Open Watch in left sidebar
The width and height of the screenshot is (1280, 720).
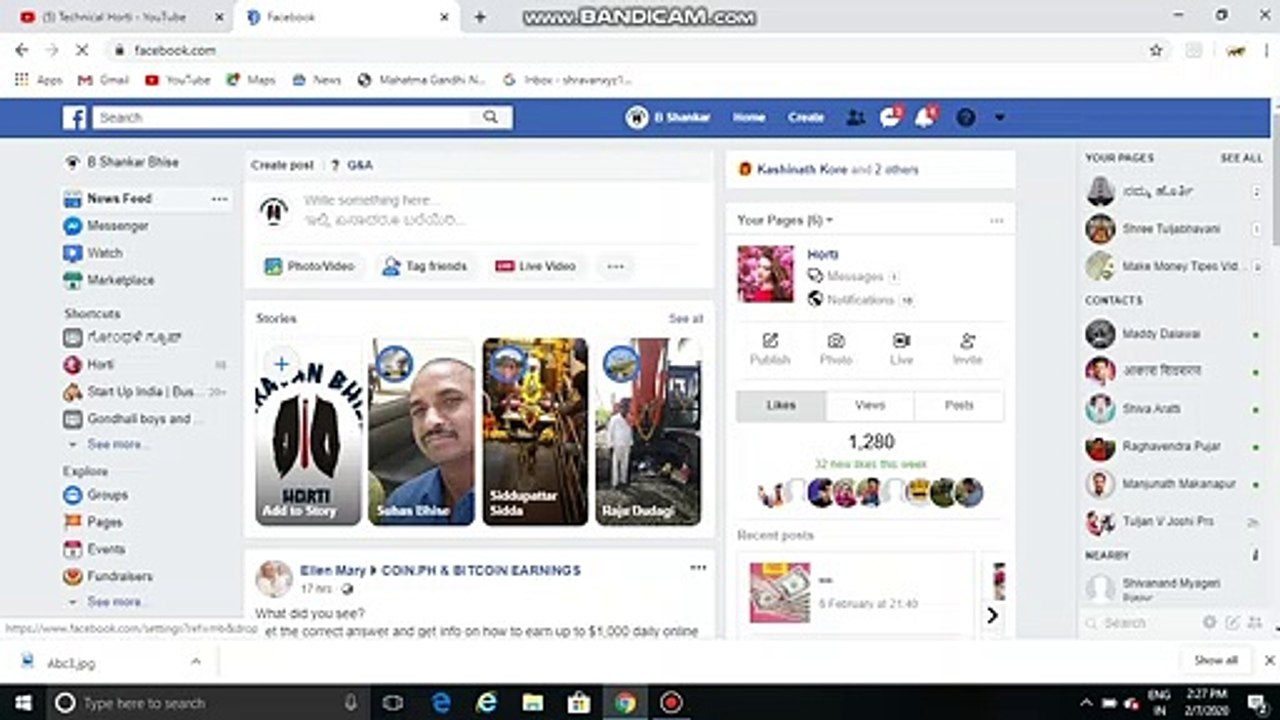(93, 253)
